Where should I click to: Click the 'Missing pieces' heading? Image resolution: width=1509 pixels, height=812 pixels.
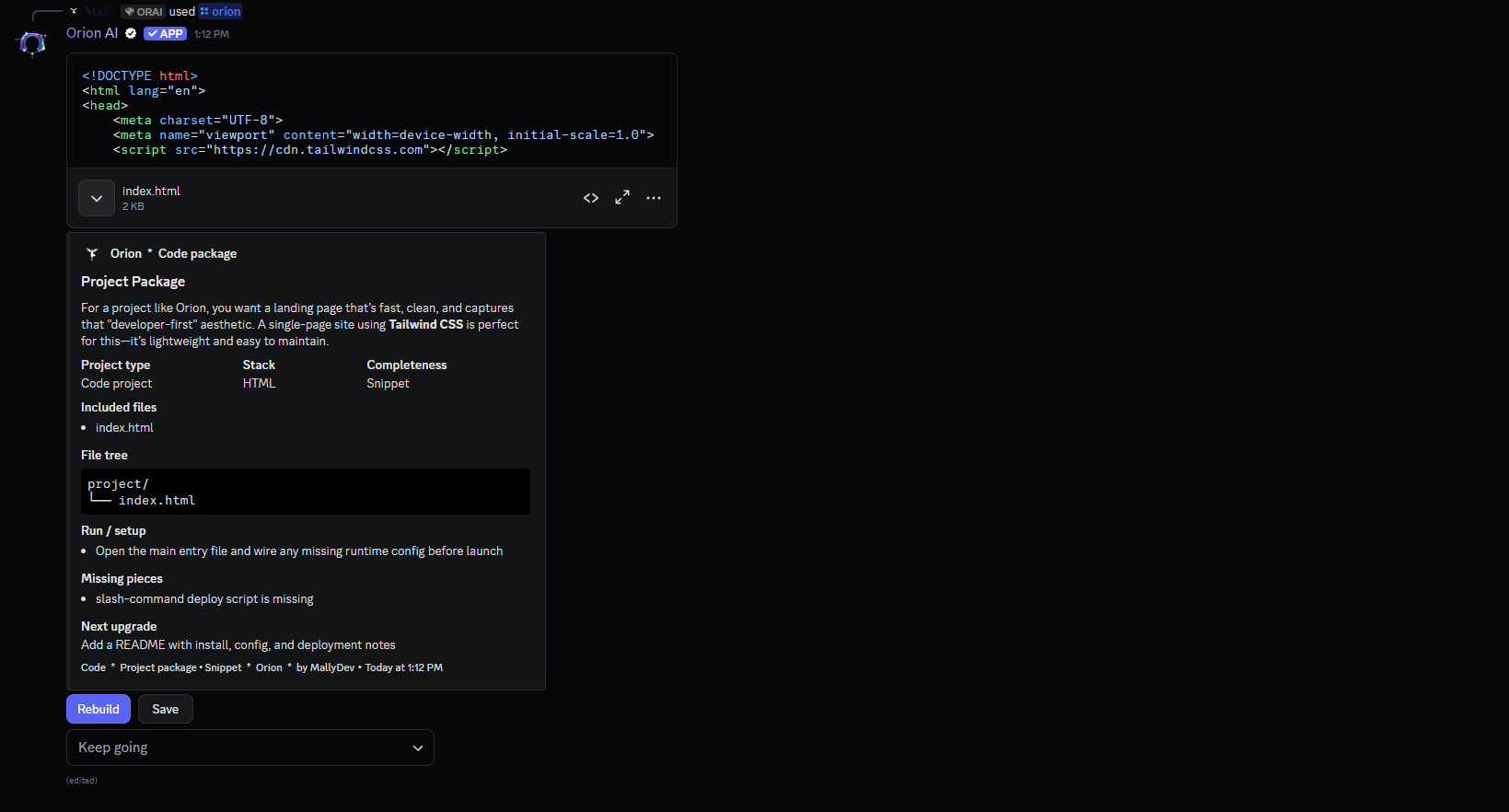[122, 578]
